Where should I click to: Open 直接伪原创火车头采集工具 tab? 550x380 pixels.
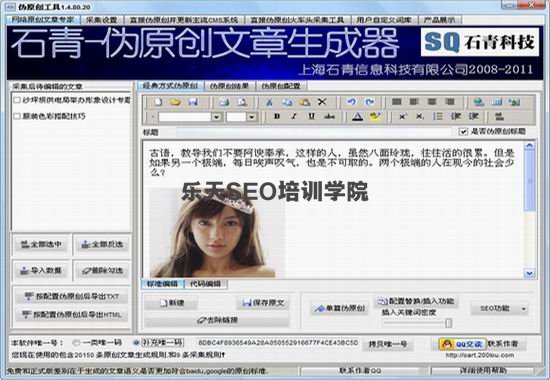297,20
